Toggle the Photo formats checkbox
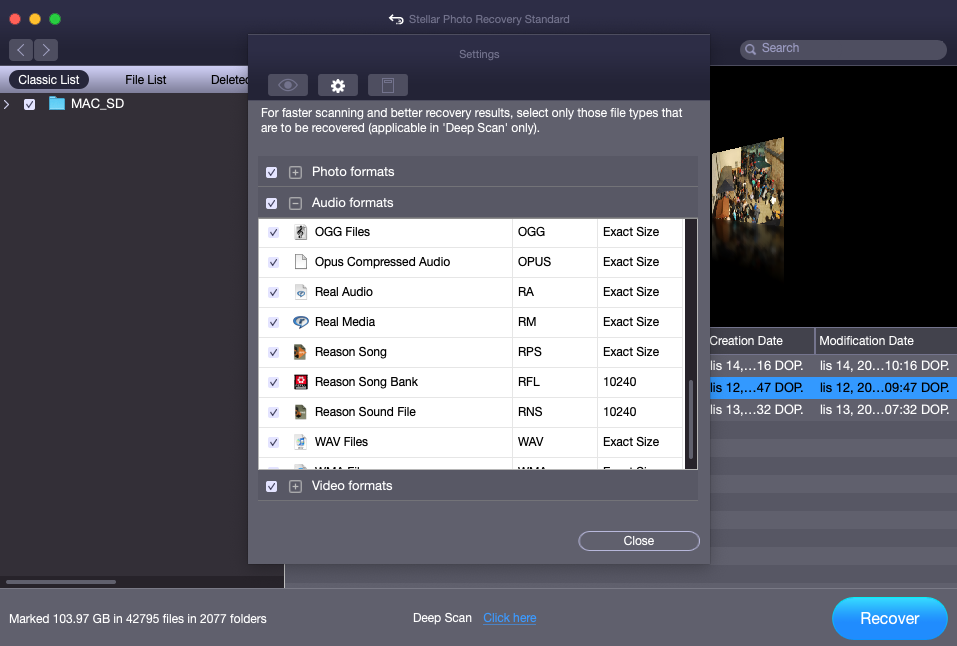 272,172
